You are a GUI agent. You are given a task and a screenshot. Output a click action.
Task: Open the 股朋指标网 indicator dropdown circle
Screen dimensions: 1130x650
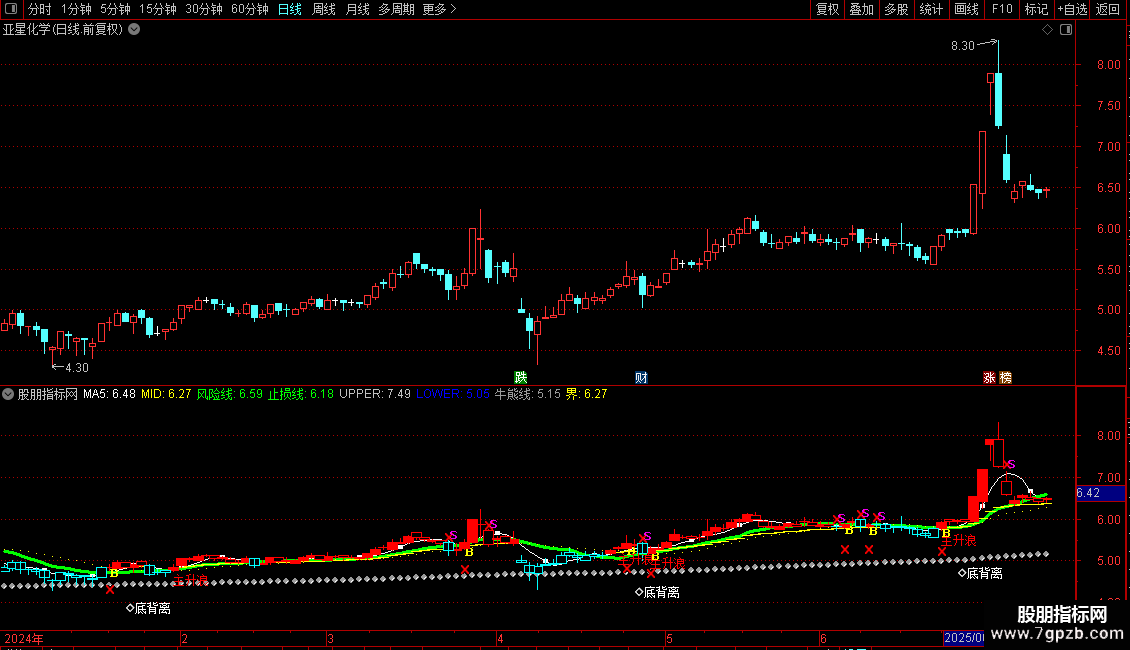(8, 394)
